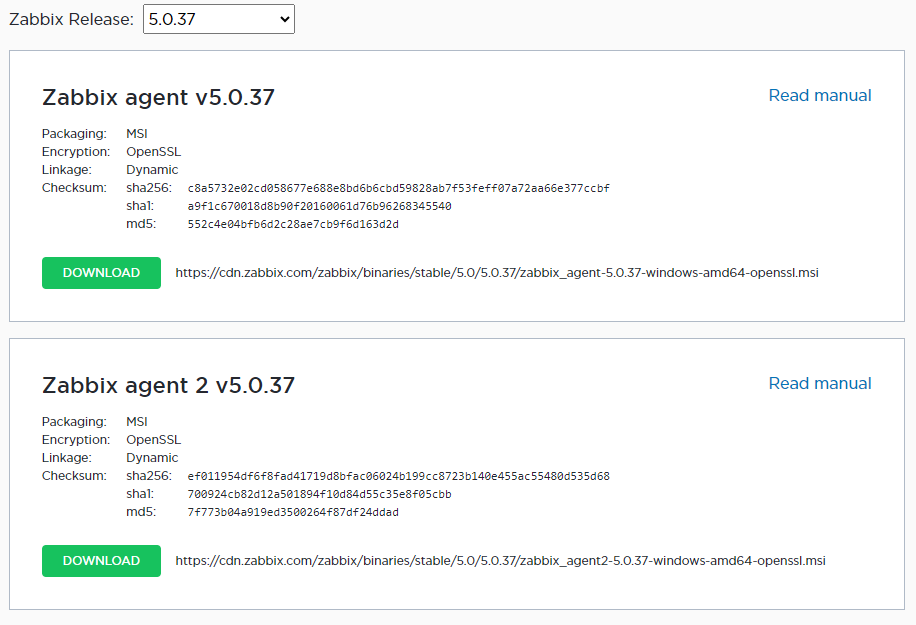Click Linkage value Dynamic under Zabbix agent v5.0.37
916x625 pixels.
pos(152,170)
